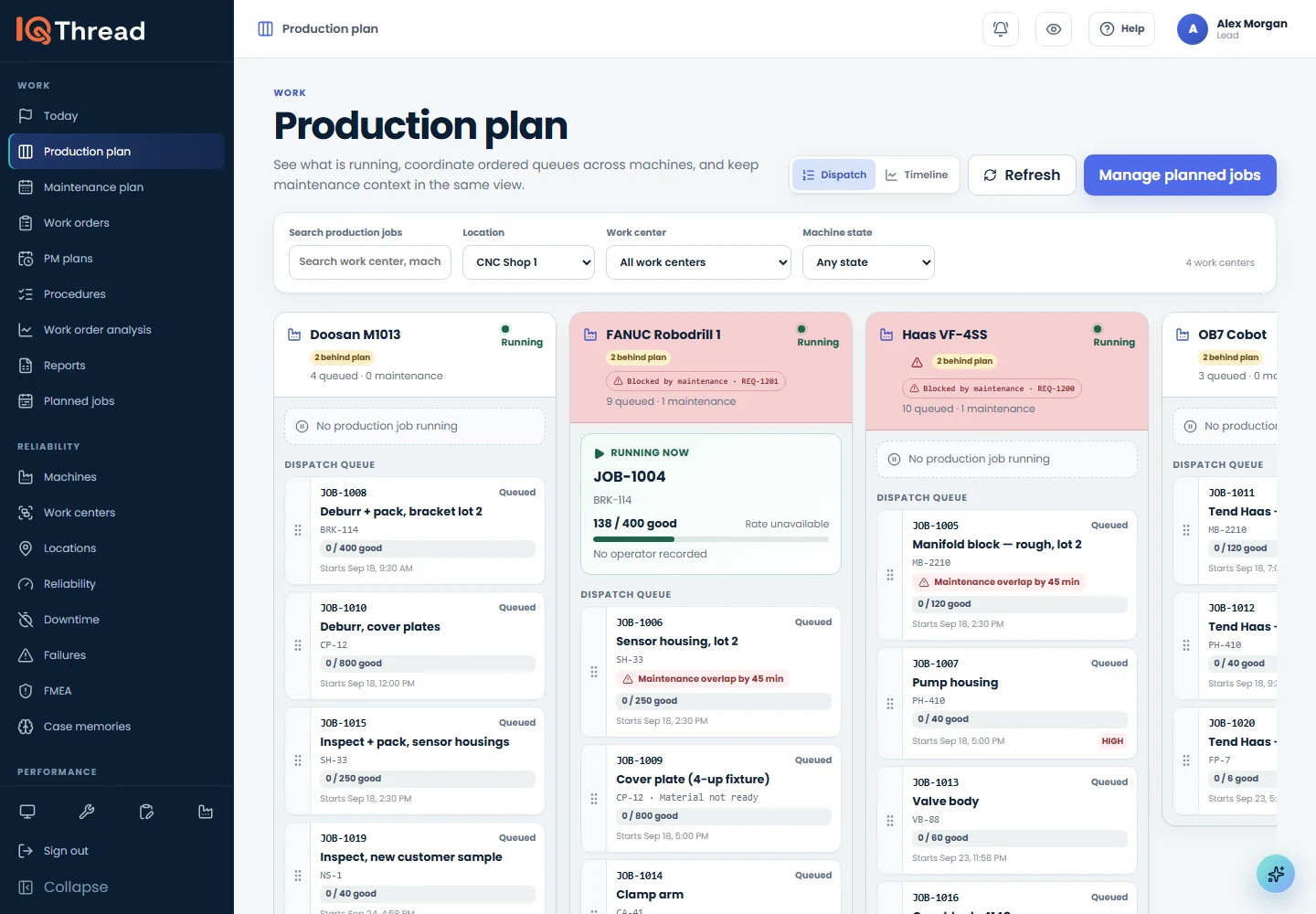Open the notifications bell

click(x=1001, y=29)
